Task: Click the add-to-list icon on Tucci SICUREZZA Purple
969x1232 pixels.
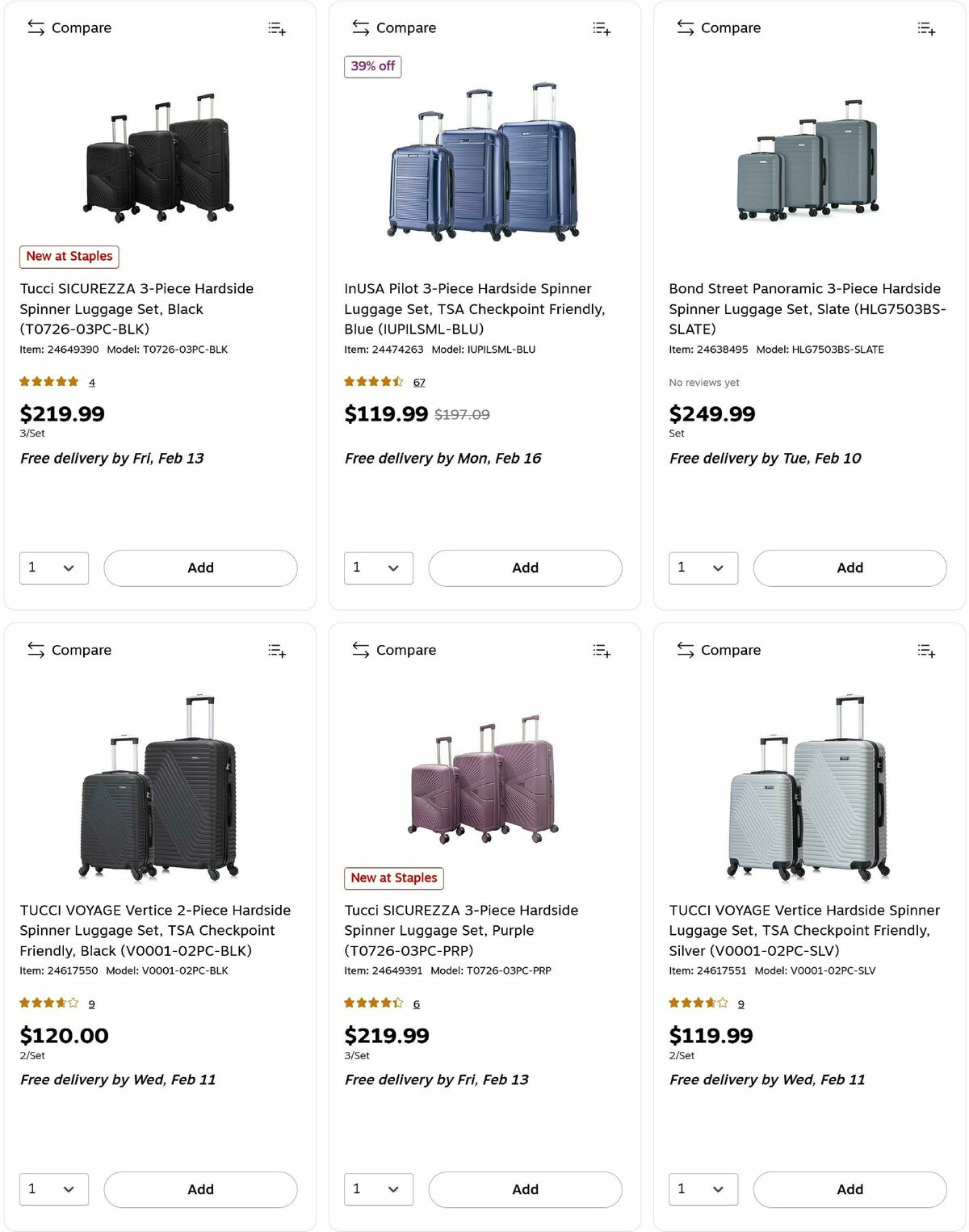Action: pos(602,651)
